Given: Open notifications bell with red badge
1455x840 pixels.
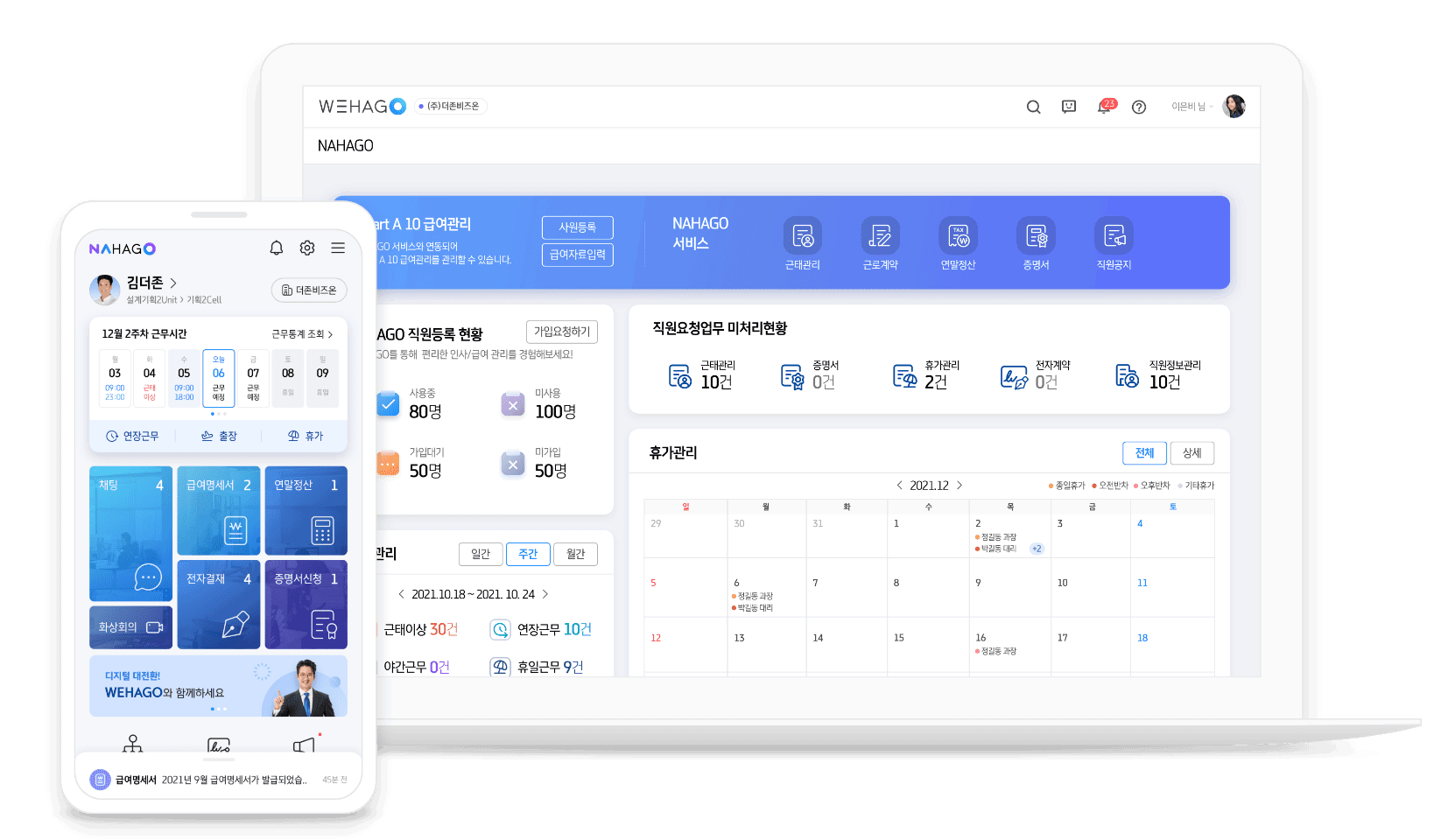Looking at the screenshot, I should point(1106,106).
